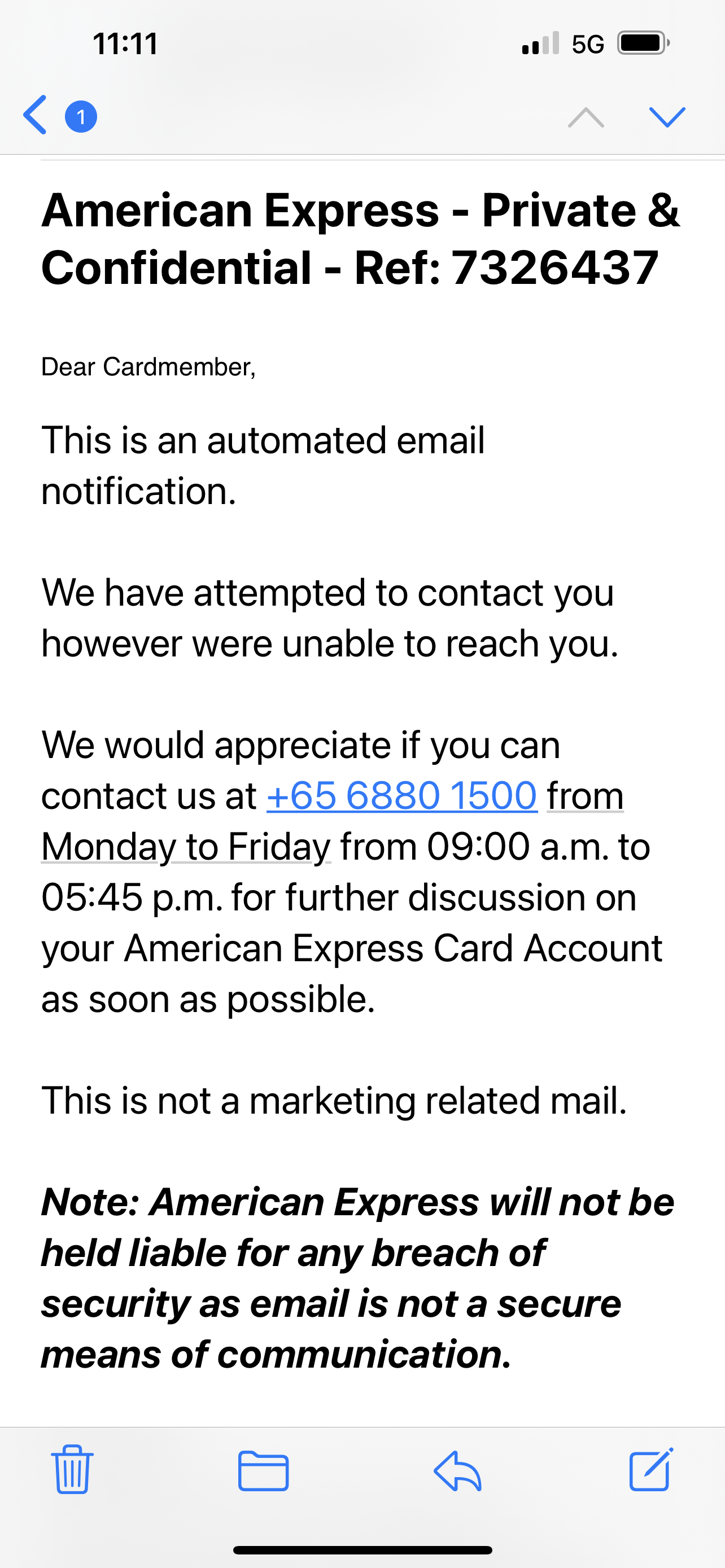Tap the unread count badge

point(81,116)
